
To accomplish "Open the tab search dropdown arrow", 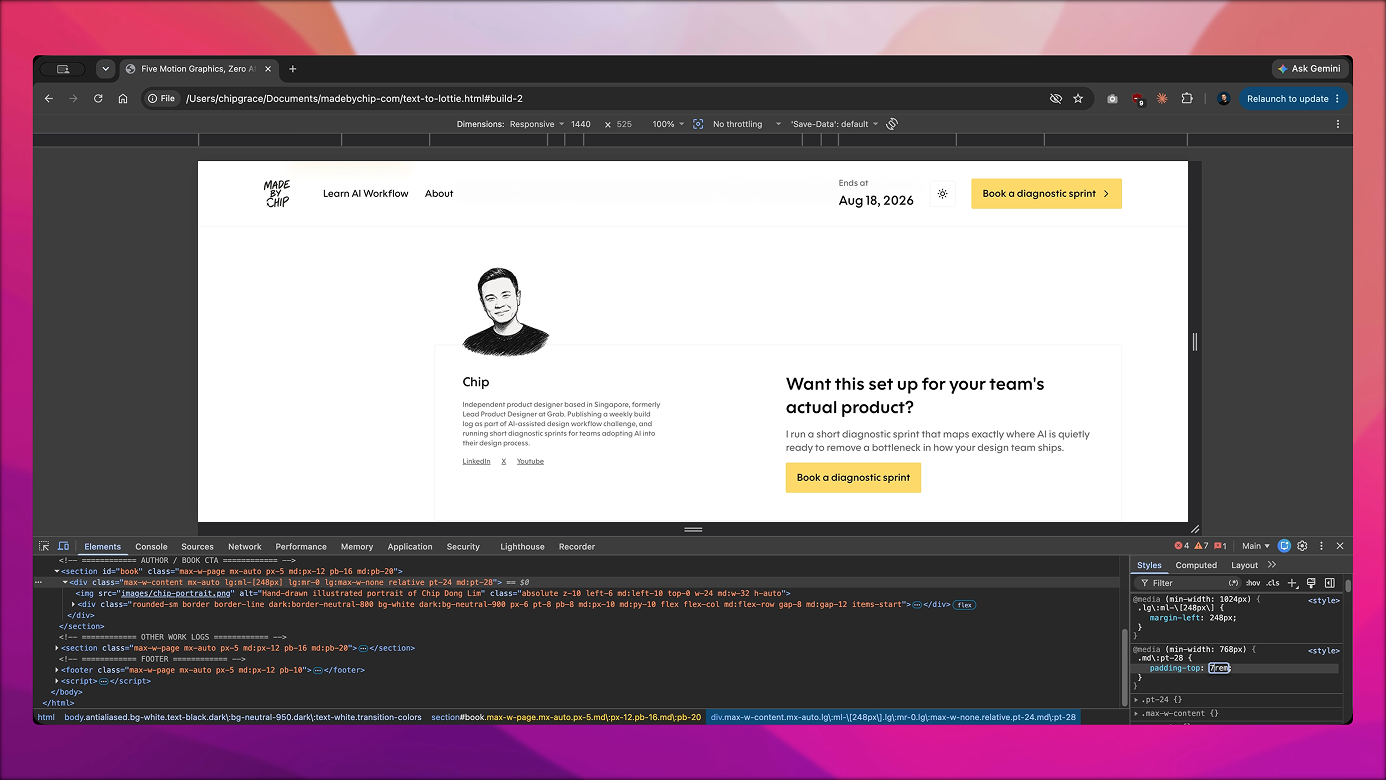I will point(105,69).
